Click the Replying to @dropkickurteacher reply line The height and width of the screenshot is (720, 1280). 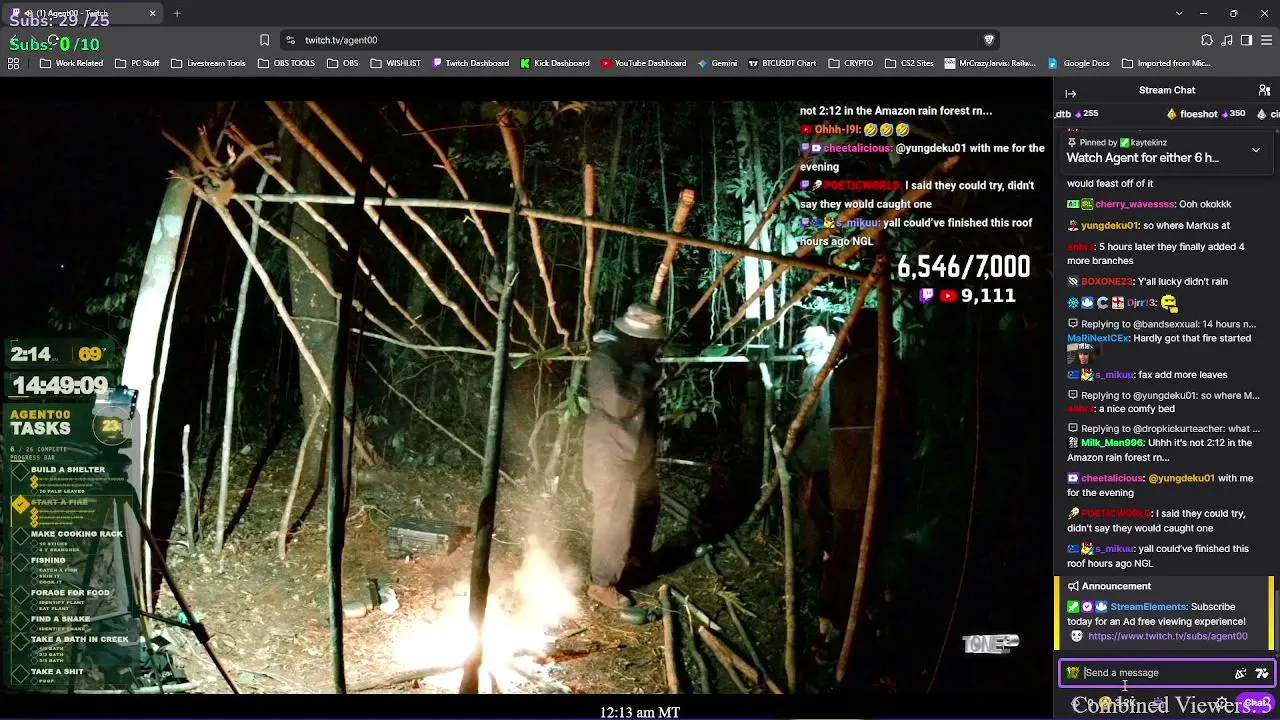[1163, 429]
